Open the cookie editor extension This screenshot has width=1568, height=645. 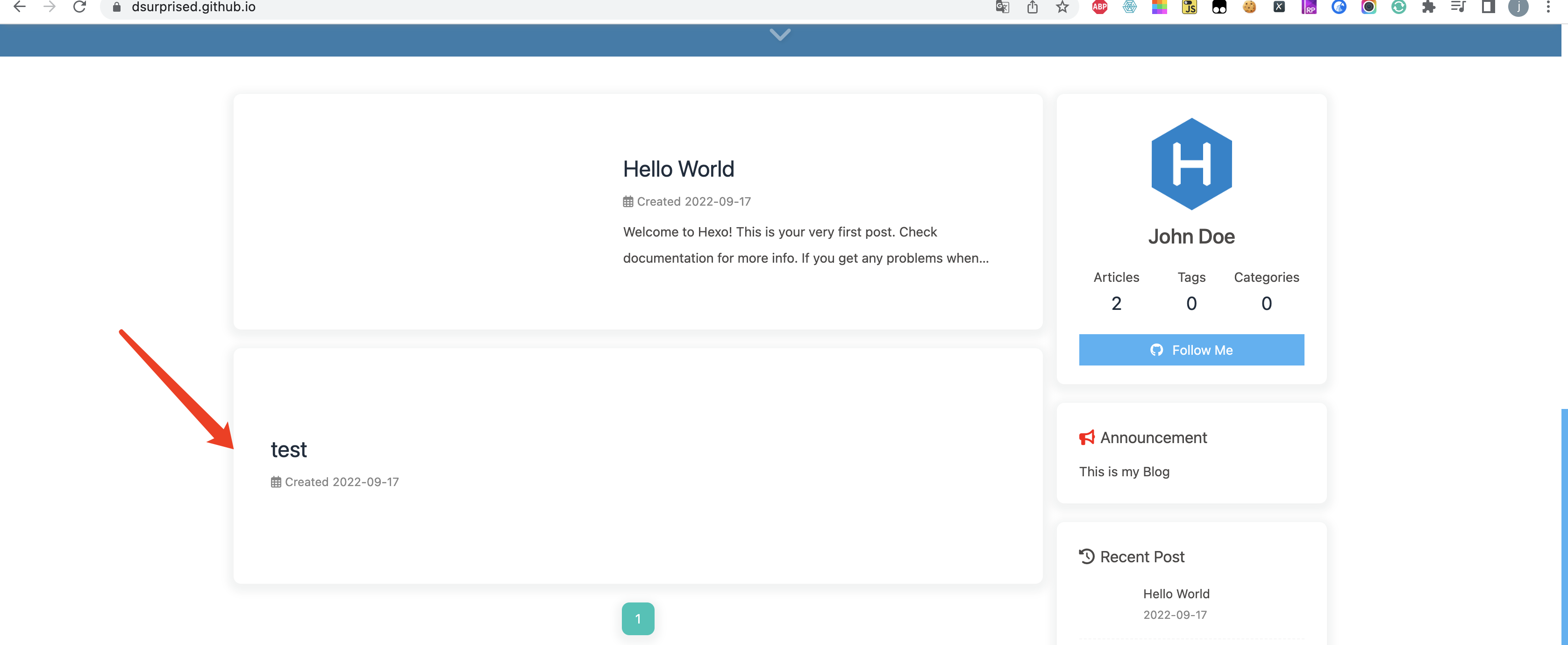click(x=1249, y=7)
